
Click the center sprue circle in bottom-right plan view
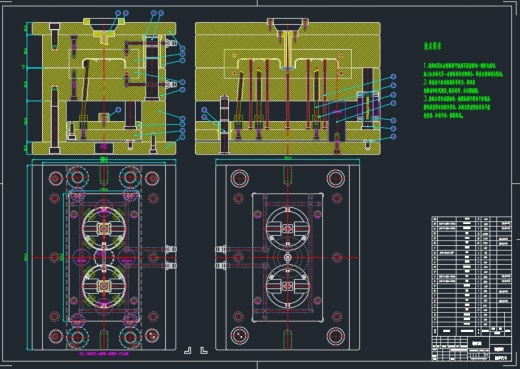coord(287,257)
